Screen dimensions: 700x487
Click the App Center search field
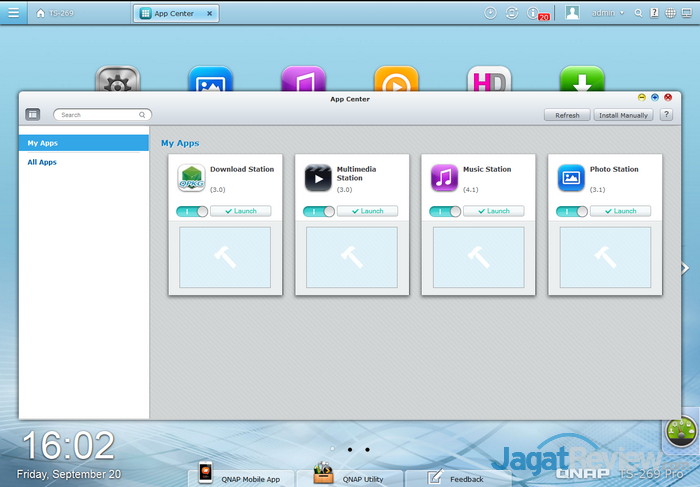[x=102, y=115]
